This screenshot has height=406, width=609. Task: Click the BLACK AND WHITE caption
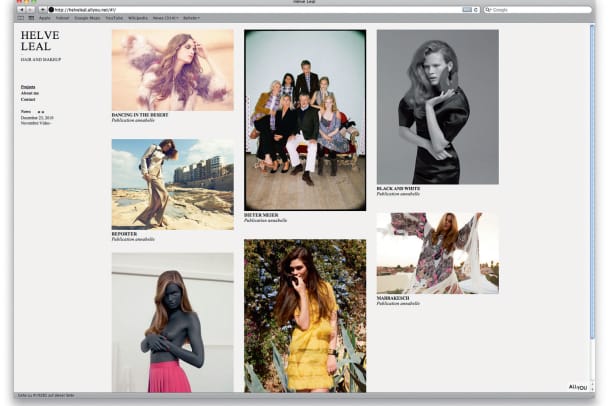(x=398, y=188)
